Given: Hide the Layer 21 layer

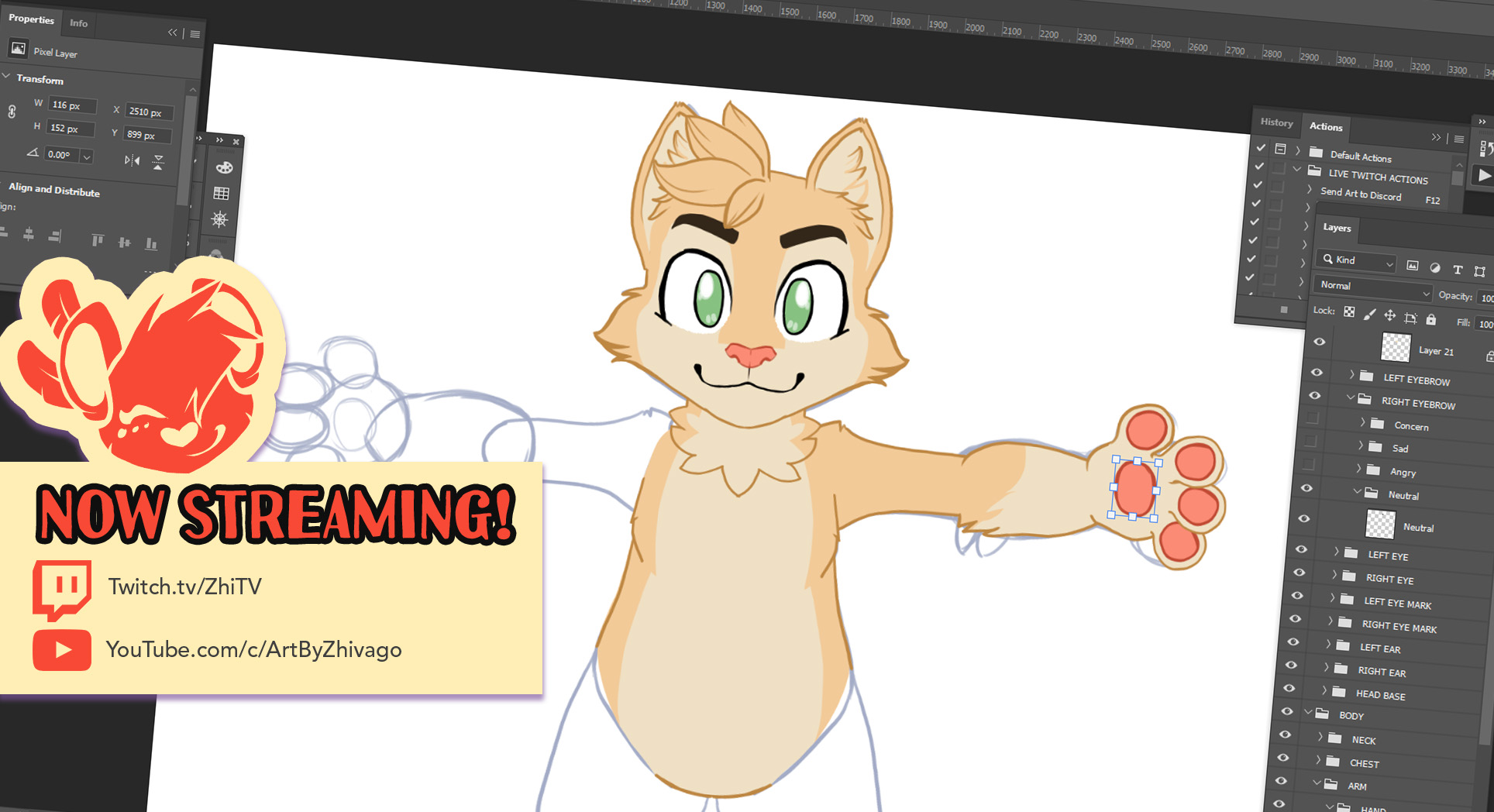Looking at the screenshot, I should pos(1320,342).
